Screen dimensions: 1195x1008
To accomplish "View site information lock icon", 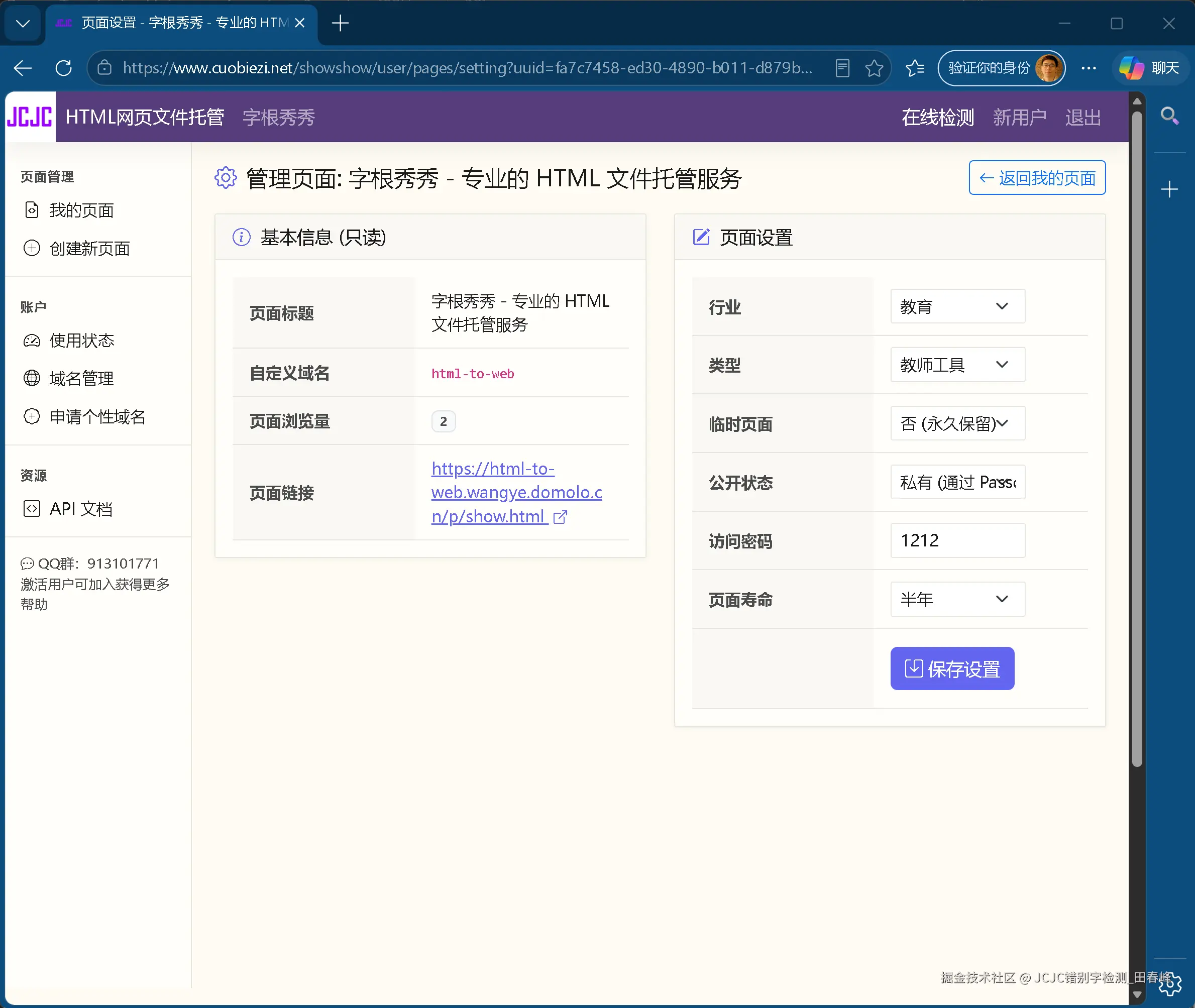I will (x=104, y=68).
